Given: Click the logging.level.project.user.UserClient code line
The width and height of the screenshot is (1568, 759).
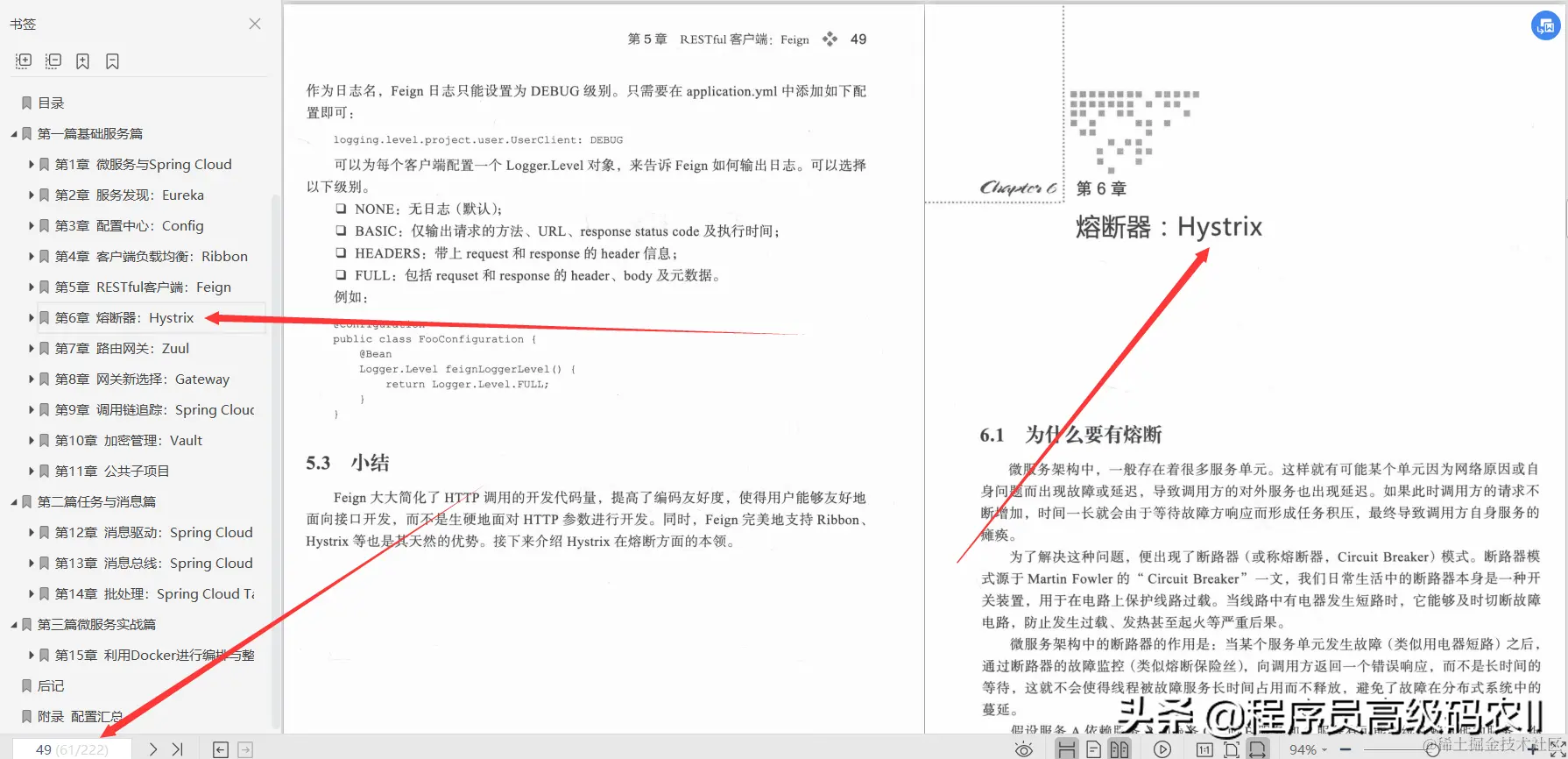Looking at the screenshot, I should [x=478, y=140].
